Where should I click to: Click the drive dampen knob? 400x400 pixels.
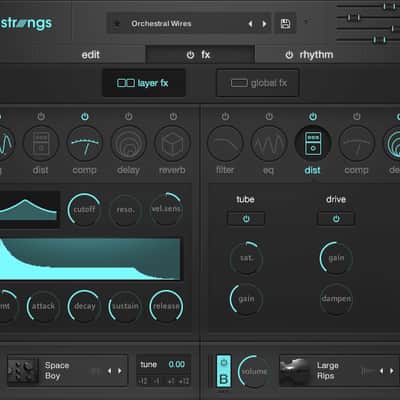click(x=336, y=299)
